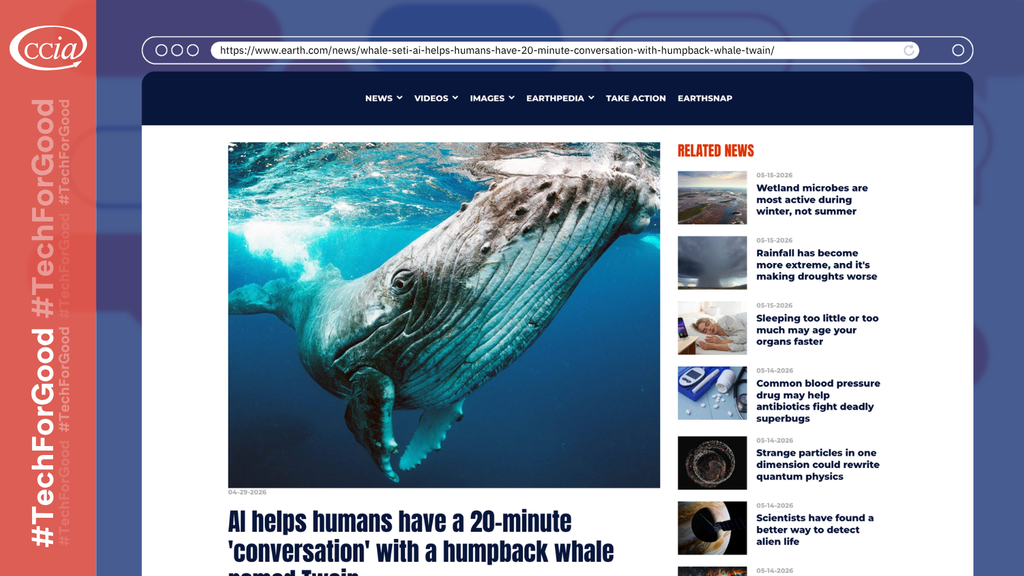The width and height of the screenshot is (1024, 576).
Task: Read 'Scientists have found a better way' article
Action: pos(814,530)
